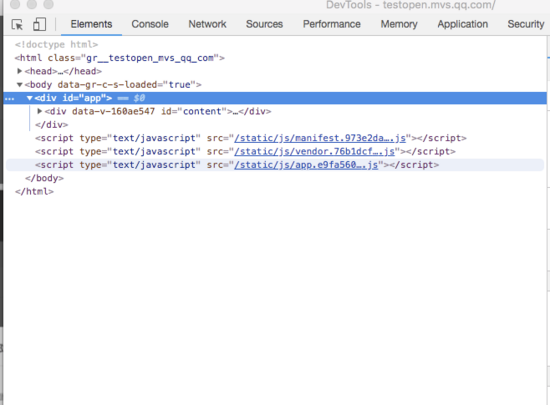Open the Application tab

point(462,24)
